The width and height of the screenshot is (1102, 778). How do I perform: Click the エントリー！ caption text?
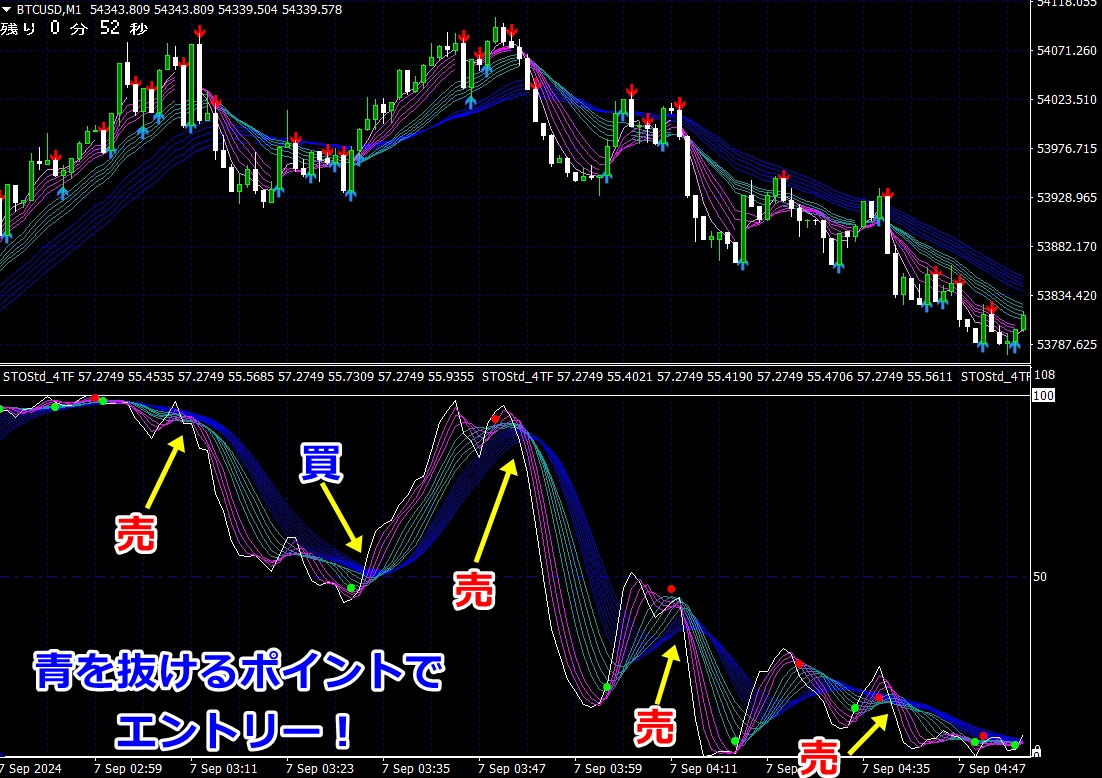(234, 730)
